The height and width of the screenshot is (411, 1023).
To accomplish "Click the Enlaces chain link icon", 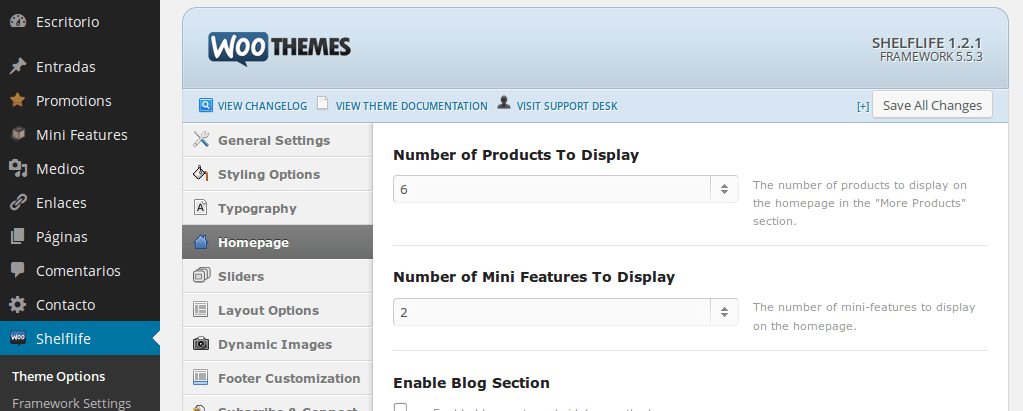I will [x=18, y=202].
